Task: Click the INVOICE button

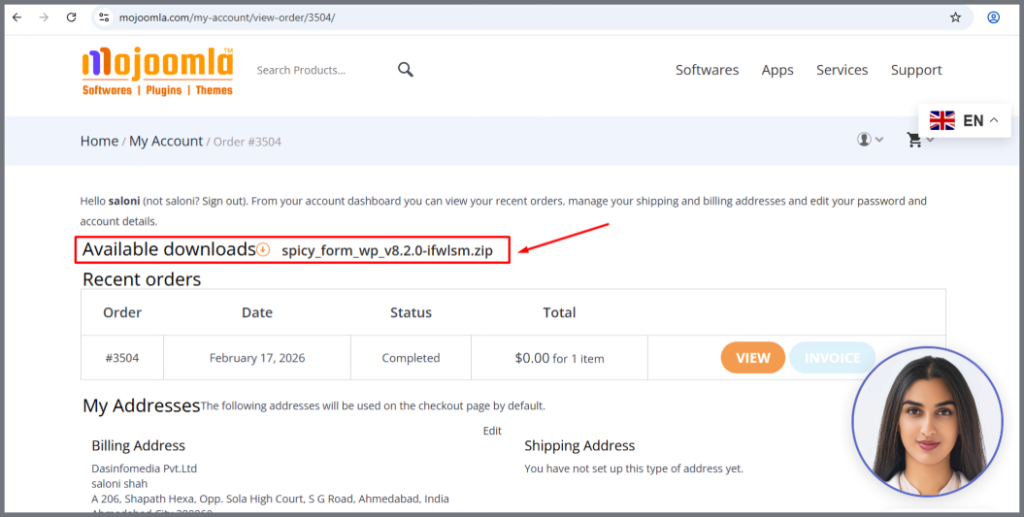Action: (832, 357)
